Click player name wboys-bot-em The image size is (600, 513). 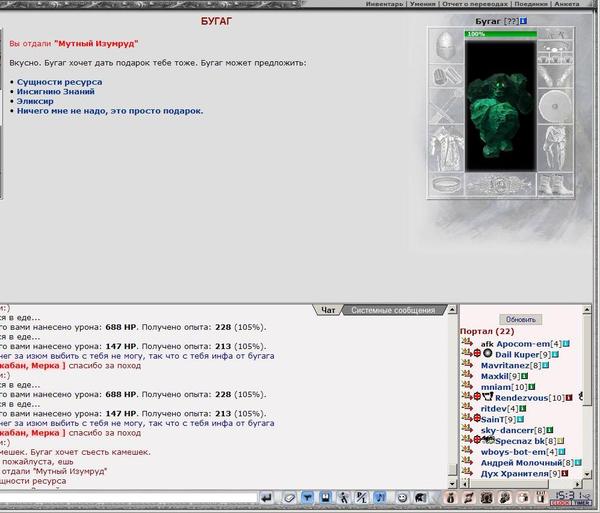tap(513, 452)
